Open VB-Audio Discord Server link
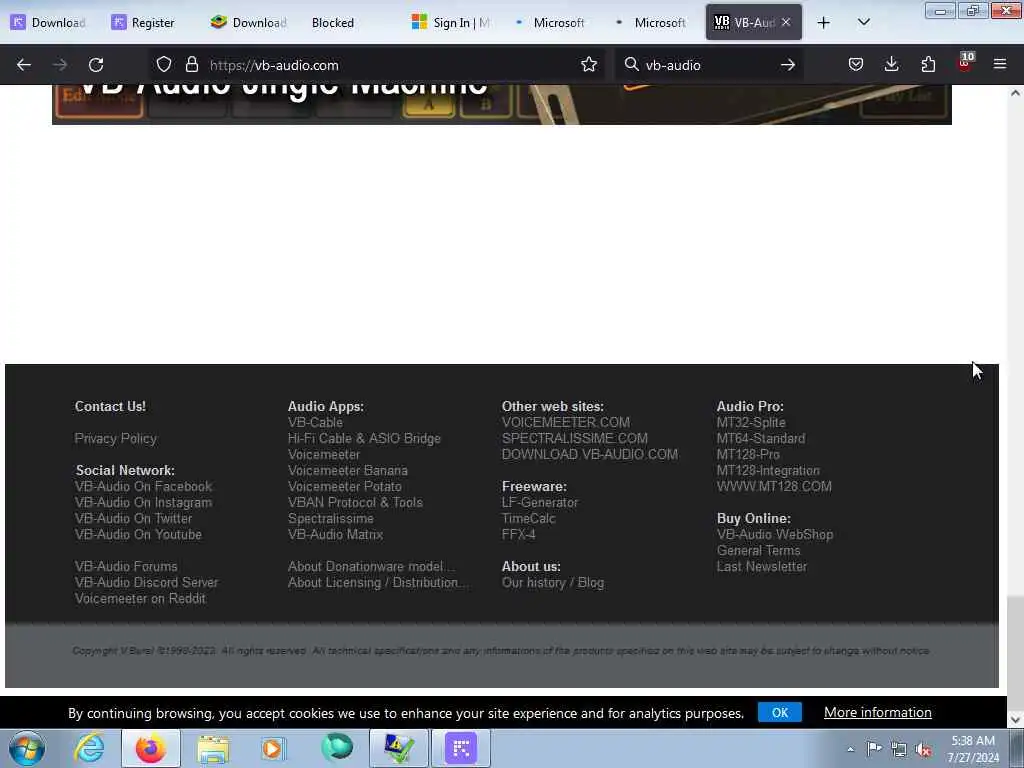 pyautogui.click(x=146, y=583)
